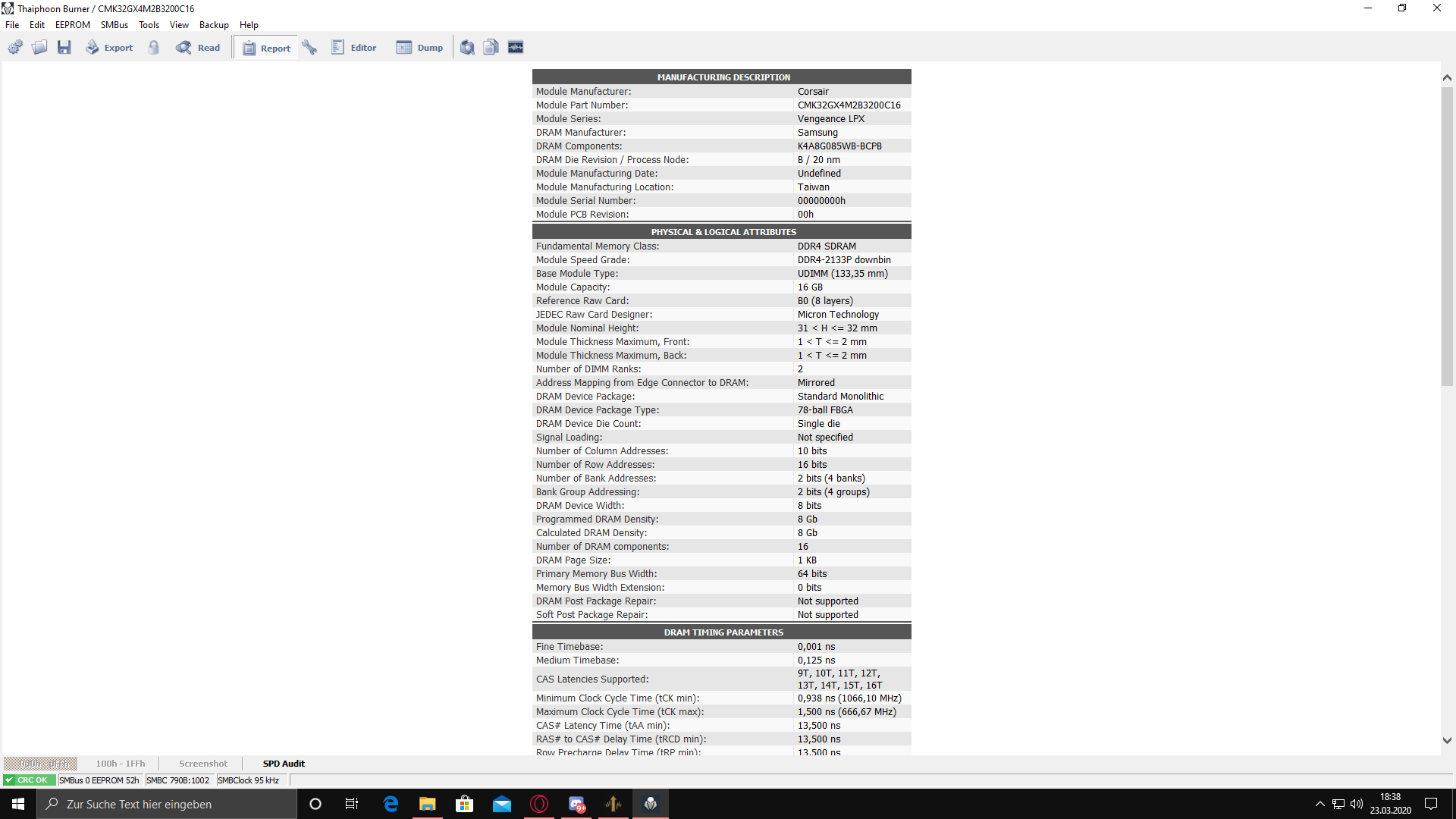
Task: Click the magnifier database icon in toolbar
Action: coord(467,48)
